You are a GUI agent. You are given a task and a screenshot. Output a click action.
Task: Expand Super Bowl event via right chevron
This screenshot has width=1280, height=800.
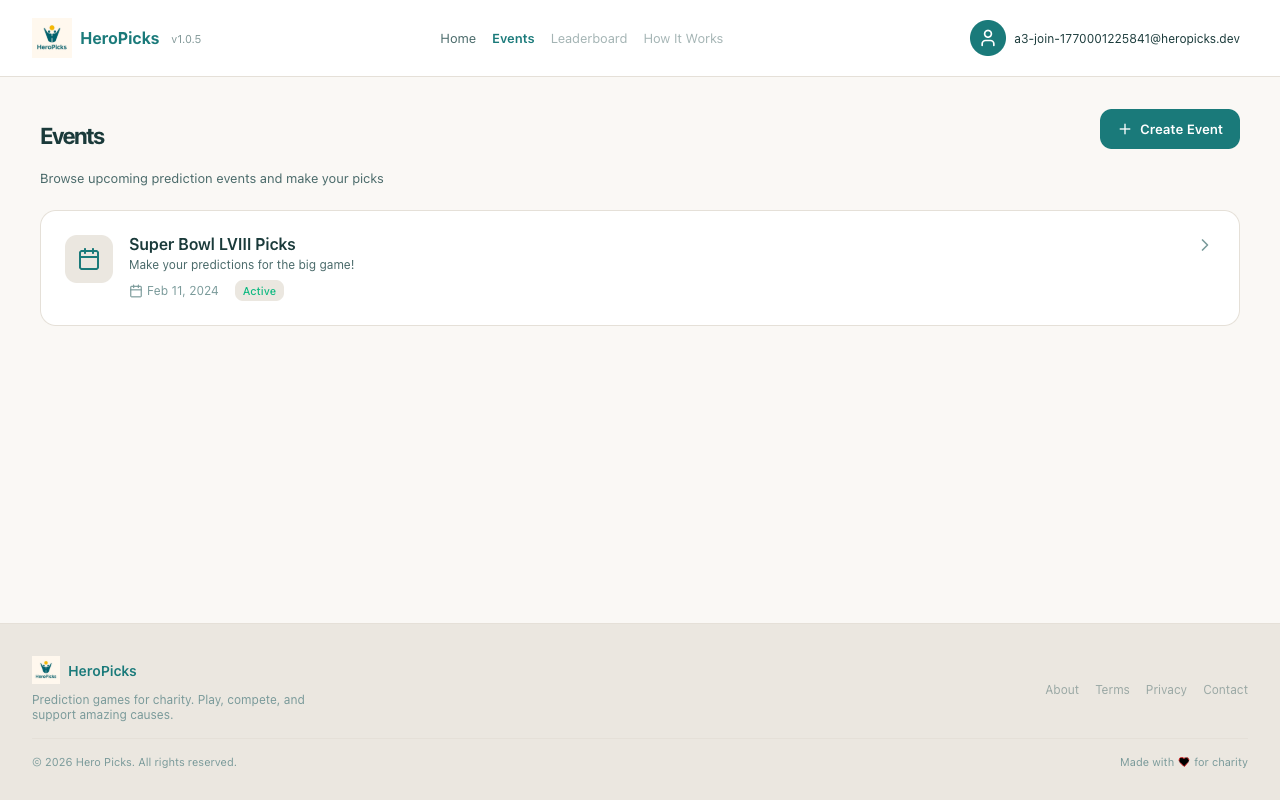[1204, 245]
